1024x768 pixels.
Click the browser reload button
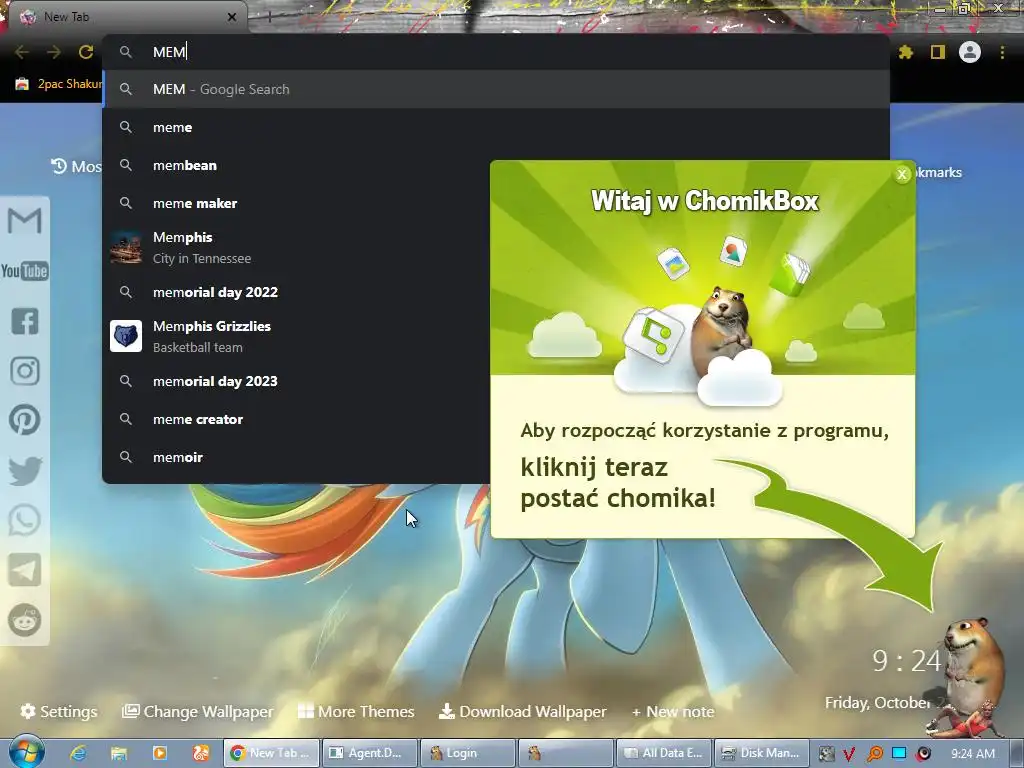tap(86, 52)
